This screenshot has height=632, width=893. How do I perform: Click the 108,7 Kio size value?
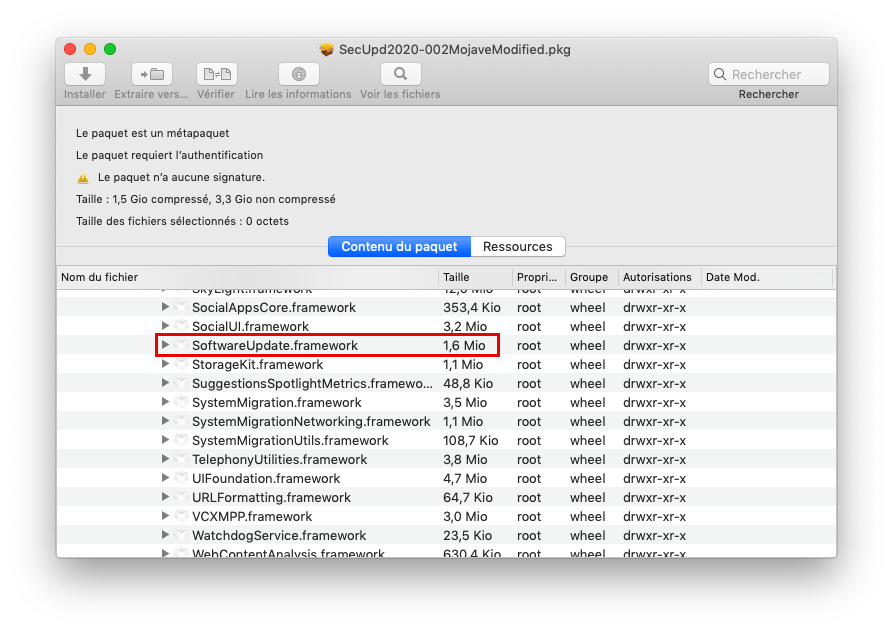pos(470,441)
